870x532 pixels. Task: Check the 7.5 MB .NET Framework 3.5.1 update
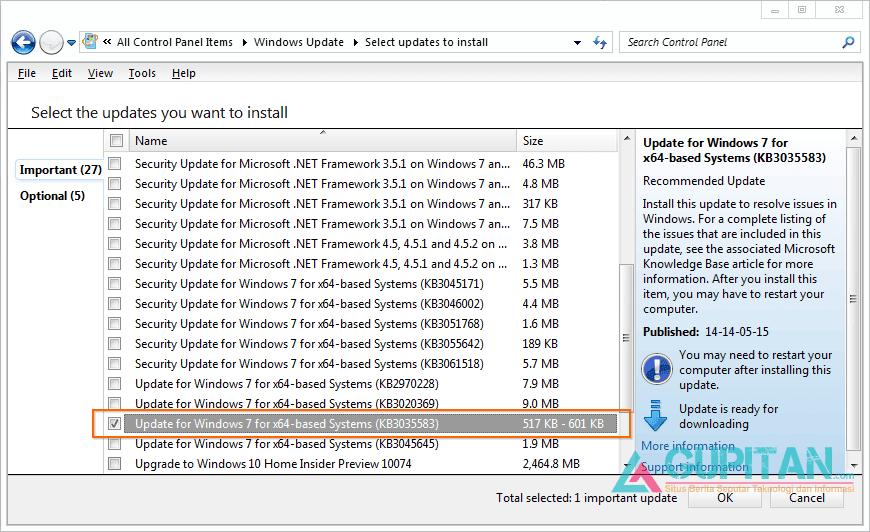click(x=114, y=224)
